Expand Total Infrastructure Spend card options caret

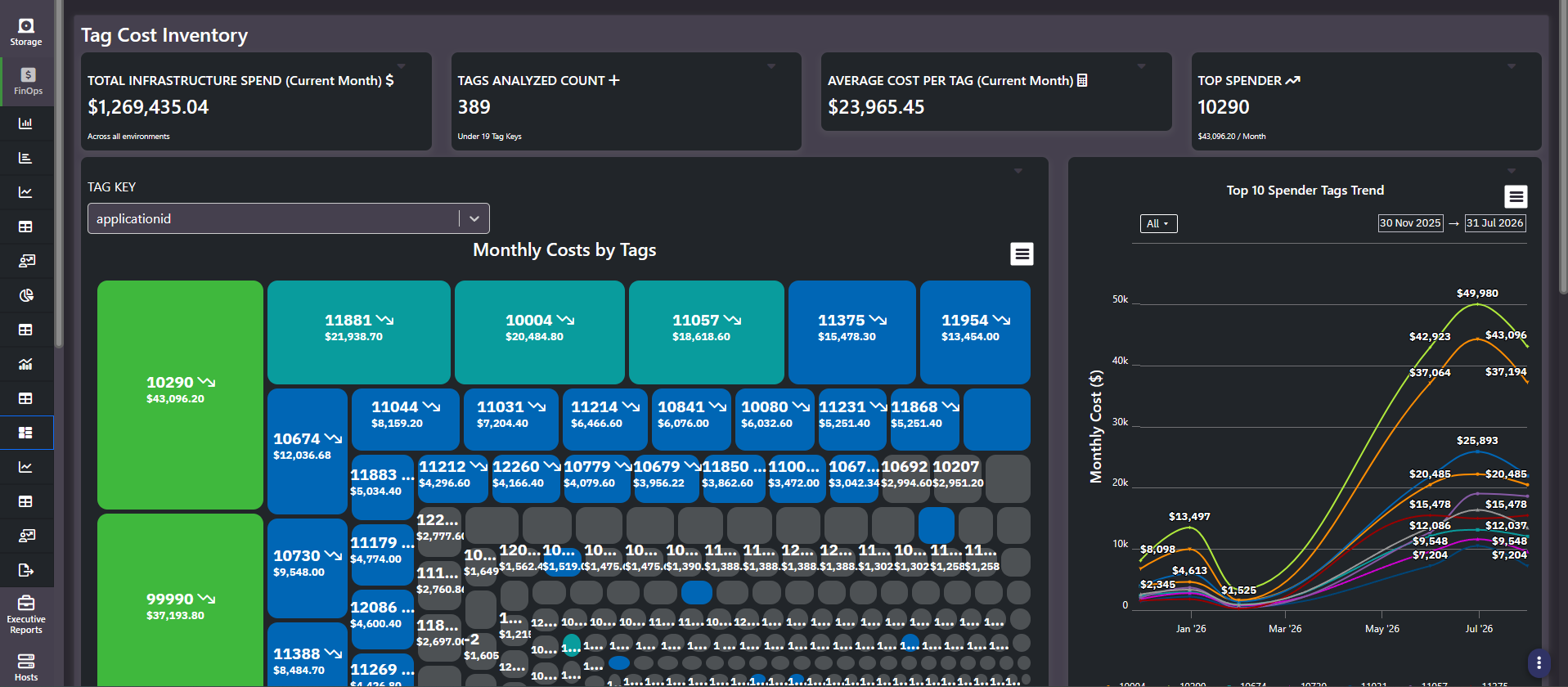401,66
